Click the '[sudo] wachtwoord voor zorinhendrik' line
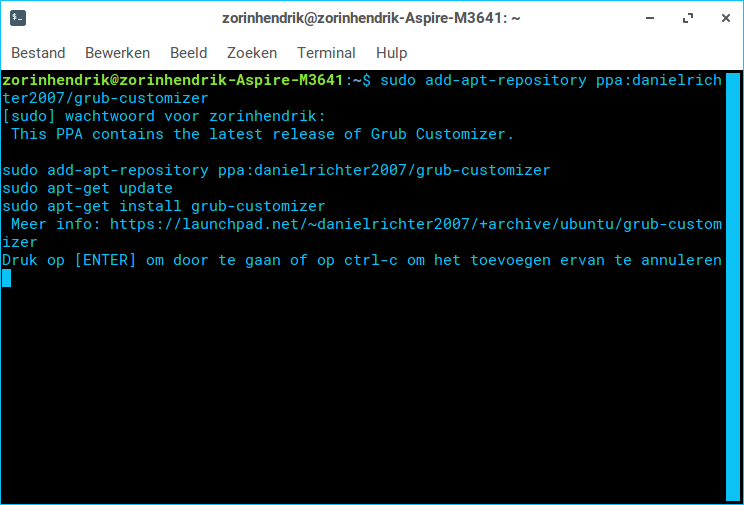The image size is (744, 505). (164, 116)
